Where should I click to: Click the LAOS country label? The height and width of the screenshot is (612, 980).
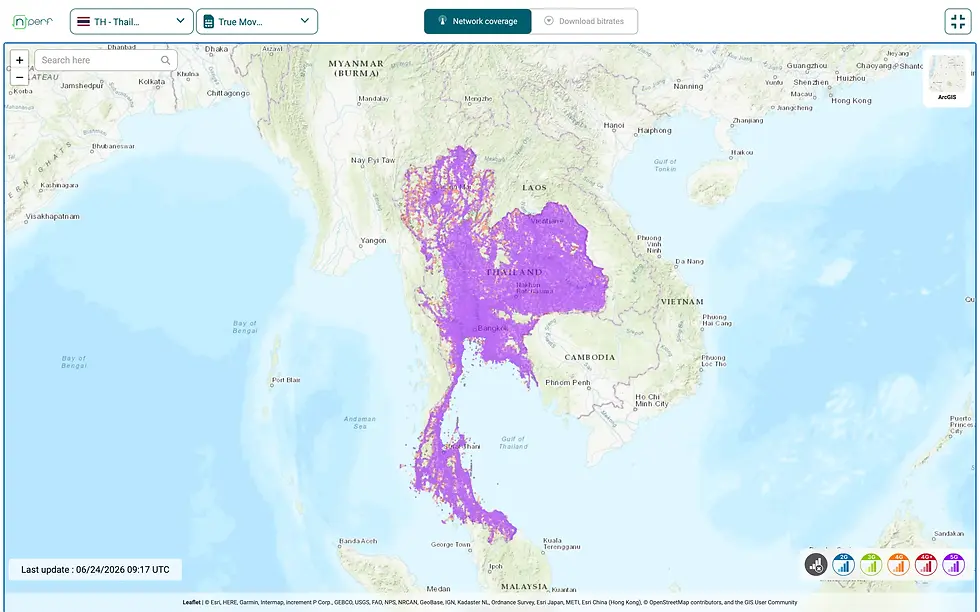coord(534,188)
